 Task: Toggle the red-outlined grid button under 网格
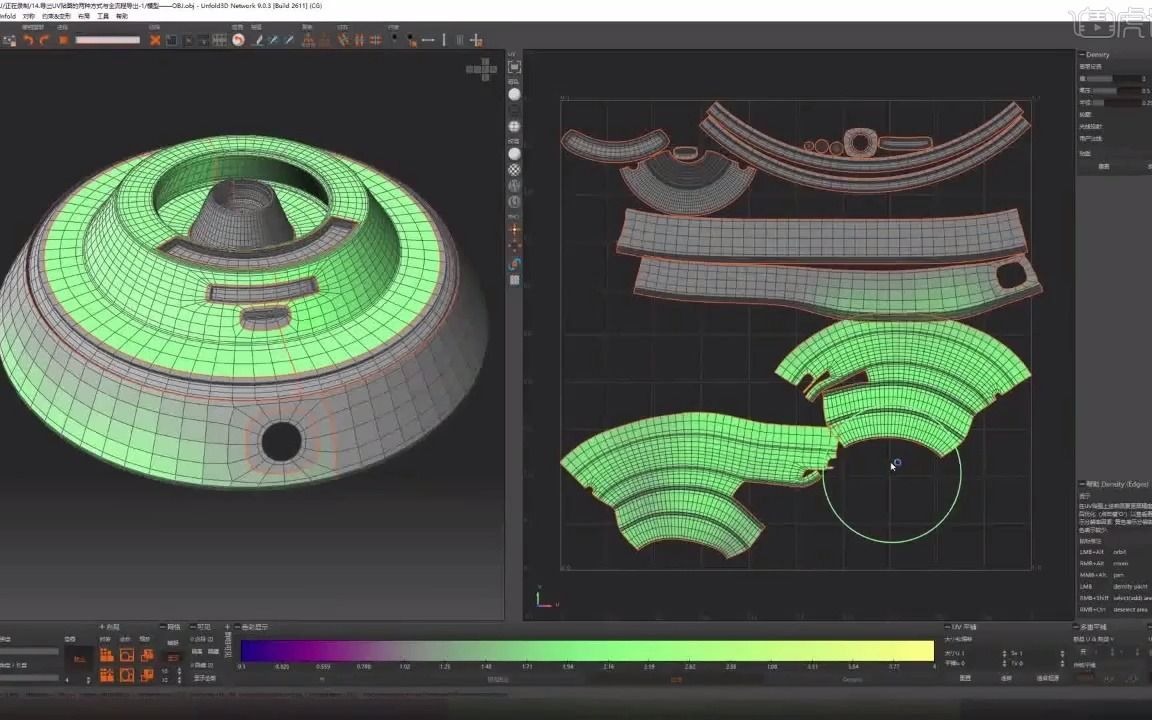pos(173,657)
